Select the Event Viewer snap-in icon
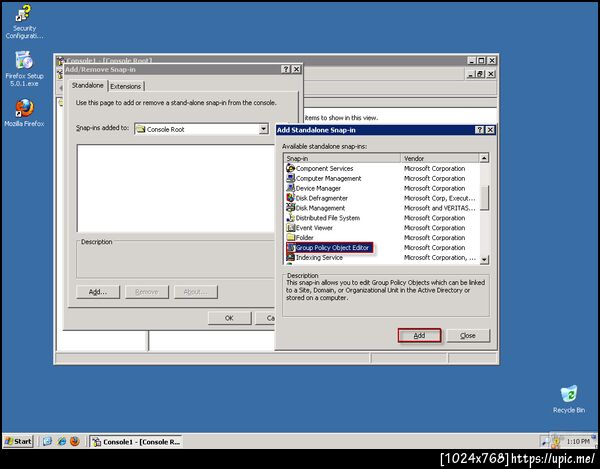 tap(290, 228)
